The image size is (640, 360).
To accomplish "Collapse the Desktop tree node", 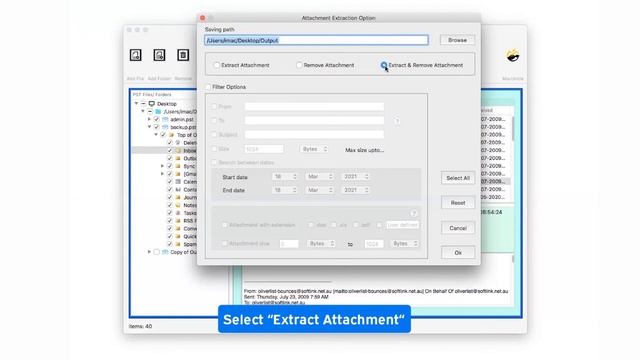I will click(136, 104).
